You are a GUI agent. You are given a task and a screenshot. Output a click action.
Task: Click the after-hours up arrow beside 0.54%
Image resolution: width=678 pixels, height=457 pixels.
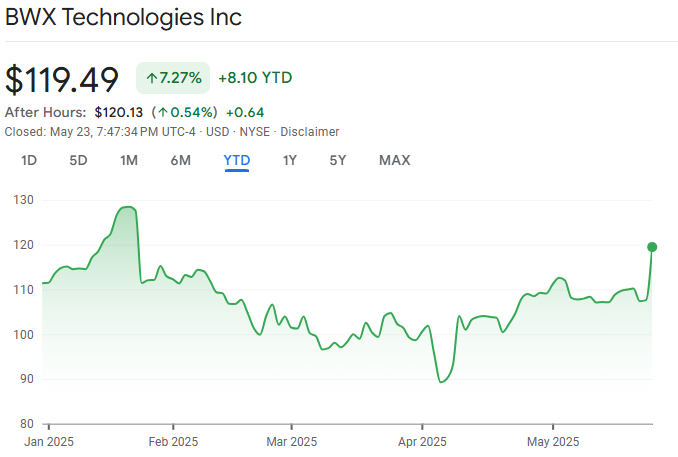[x=162, y=112]
